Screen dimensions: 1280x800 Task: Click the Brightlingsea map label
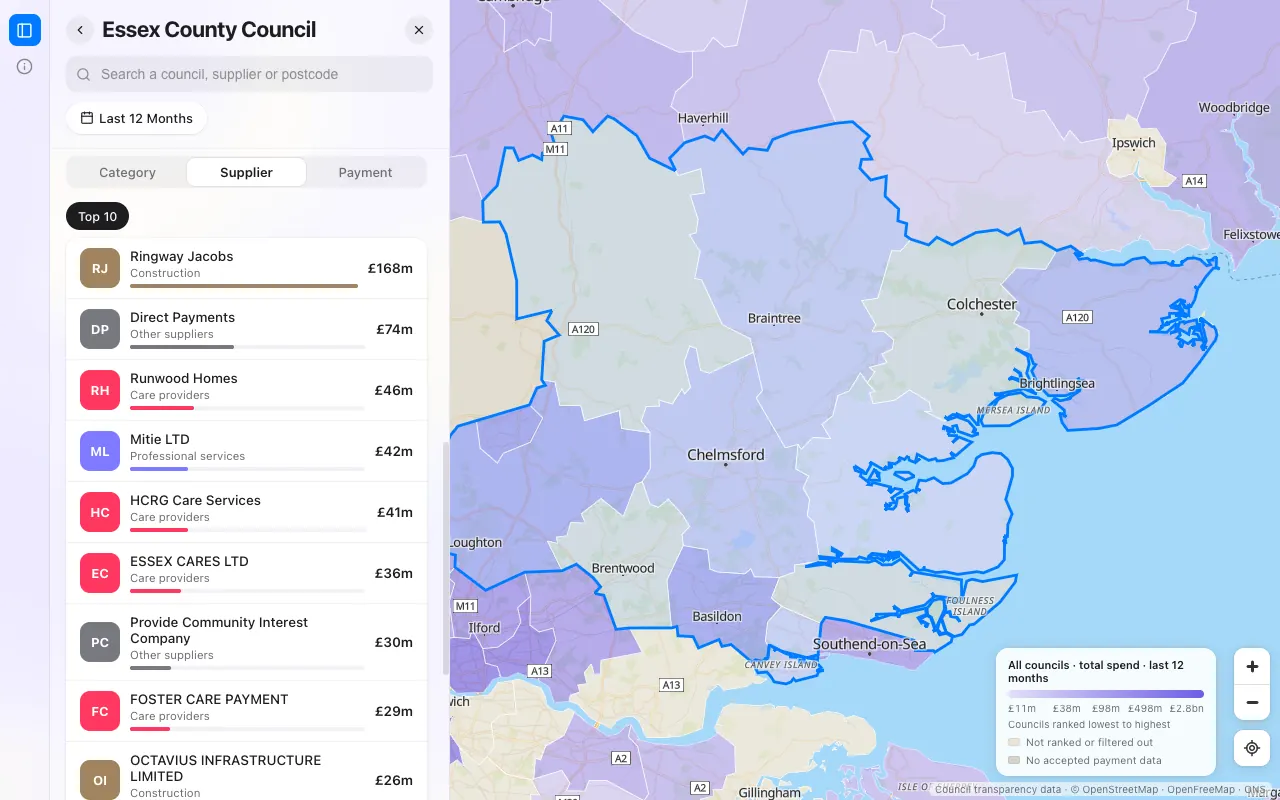[1057, 383]
